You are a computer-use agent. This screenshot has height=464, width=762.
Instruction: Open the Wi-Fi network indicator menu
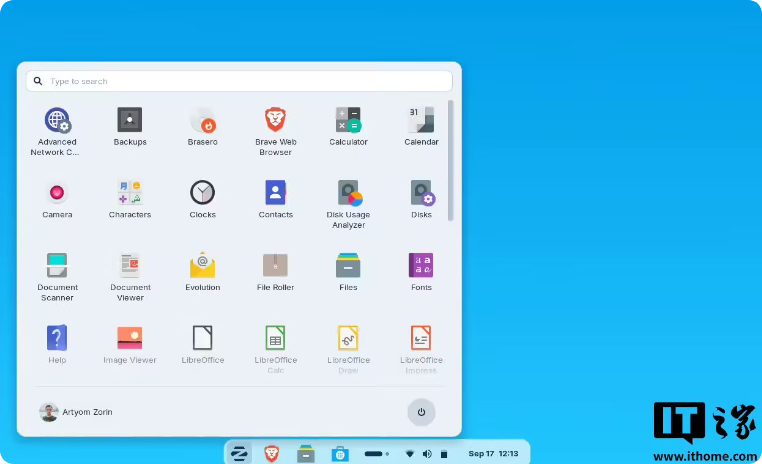point(409,454)
